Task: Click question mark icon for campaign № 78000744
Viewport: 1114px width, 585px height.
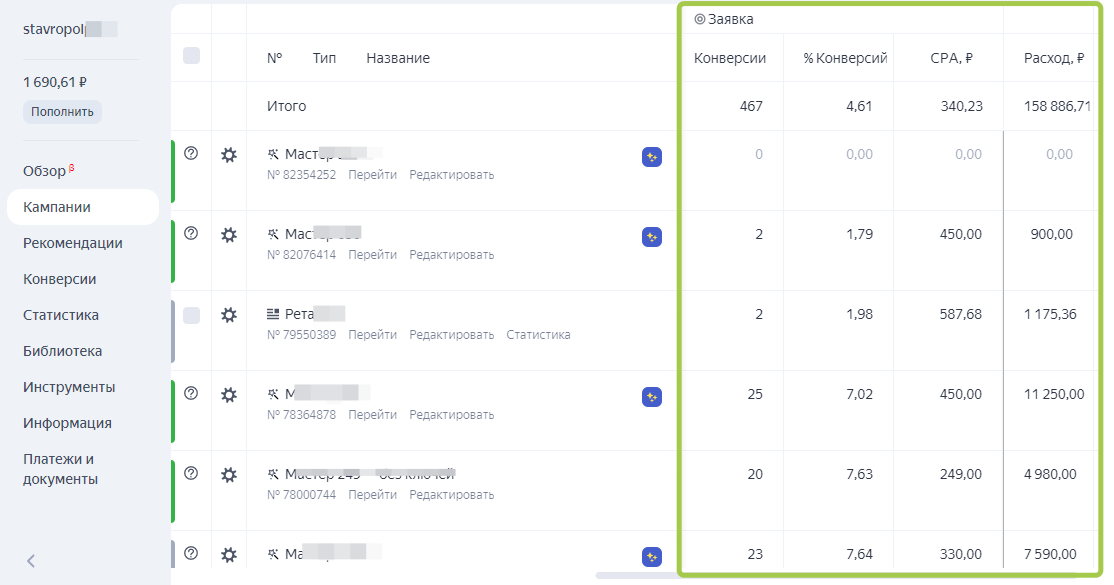Action: [191, 473]
